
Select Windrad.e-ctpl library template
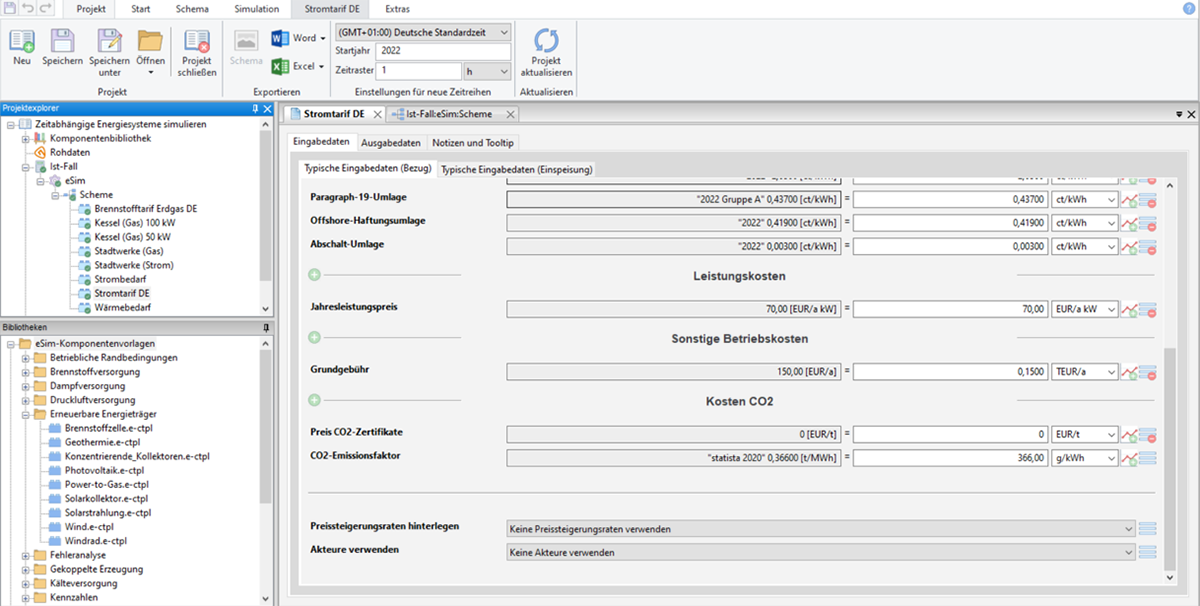point(95,541)
